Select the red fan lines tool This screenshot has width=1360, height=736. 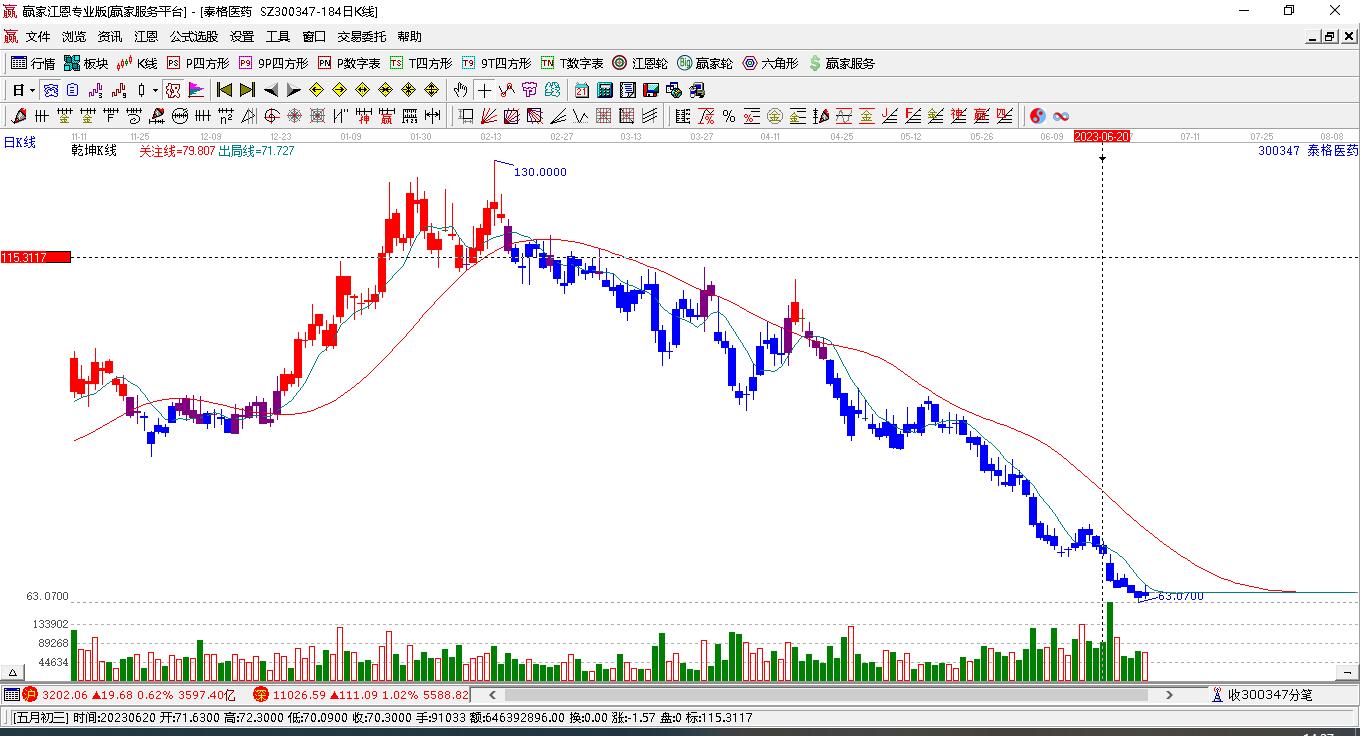pyautogui.click(x=488, y=116)
